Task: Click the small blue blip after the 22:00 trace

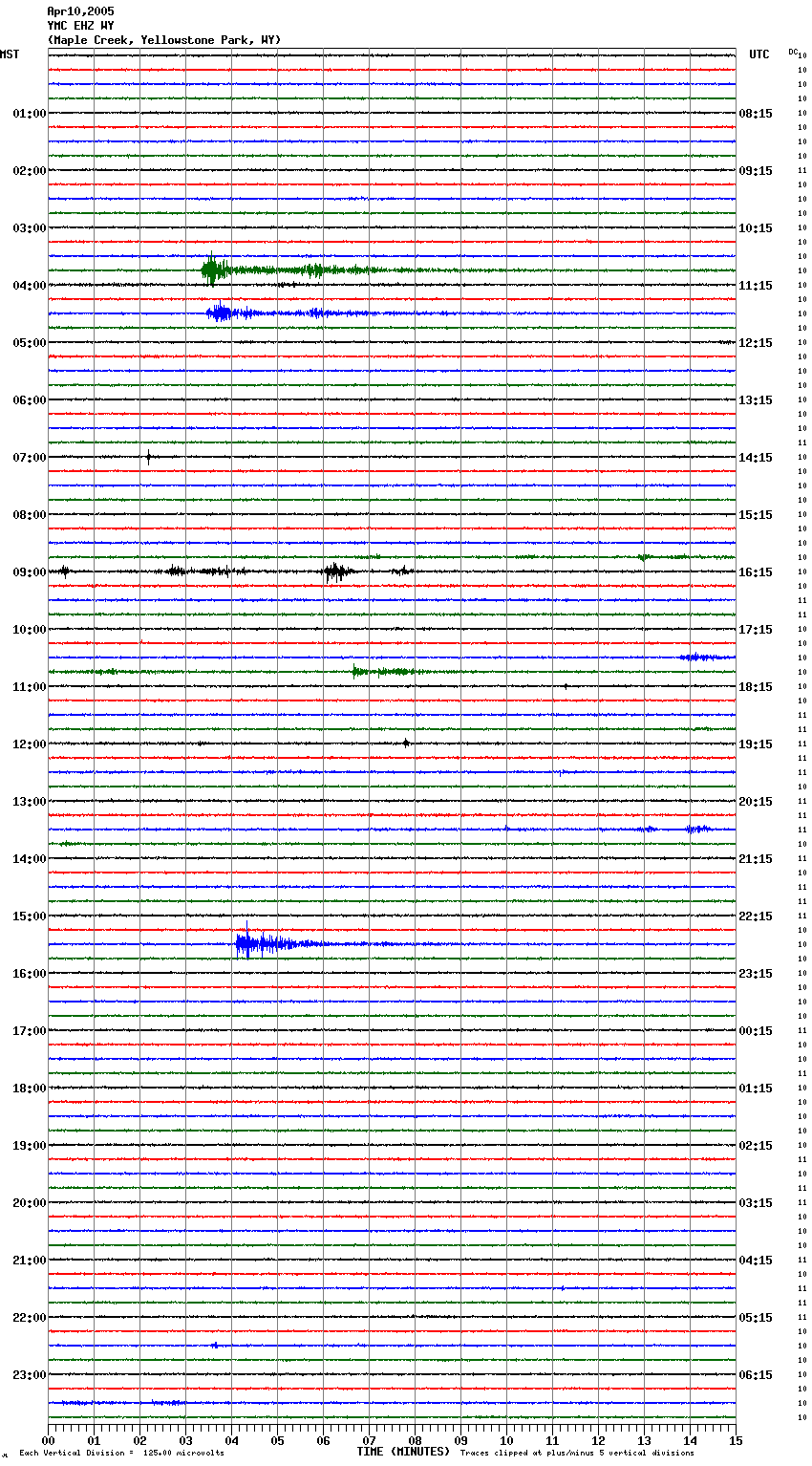Action: click(x=215, y=1345)
